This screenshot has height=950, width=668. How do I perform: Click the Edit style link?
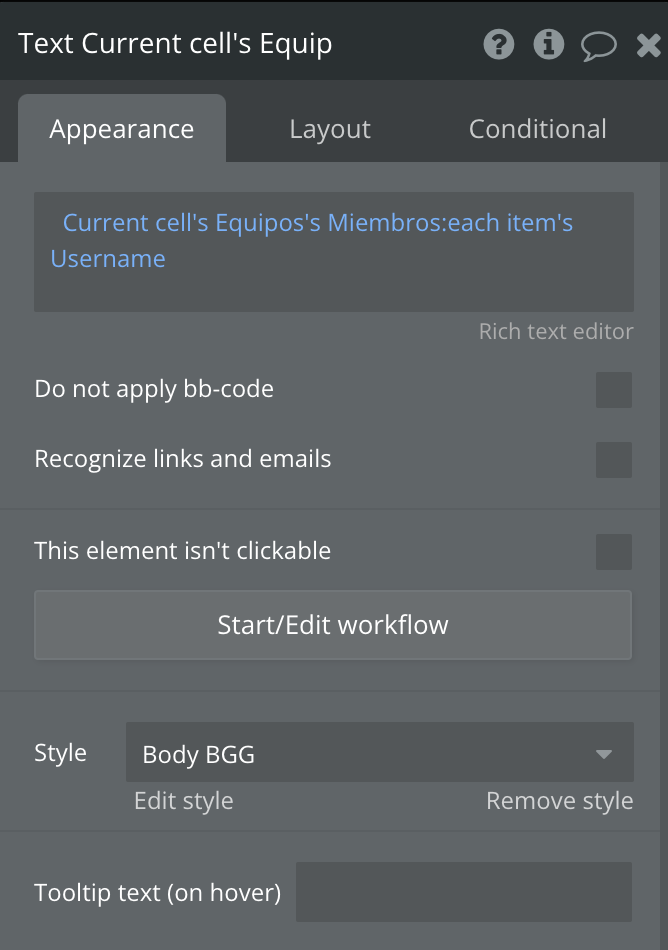click(x=184, y=801)
